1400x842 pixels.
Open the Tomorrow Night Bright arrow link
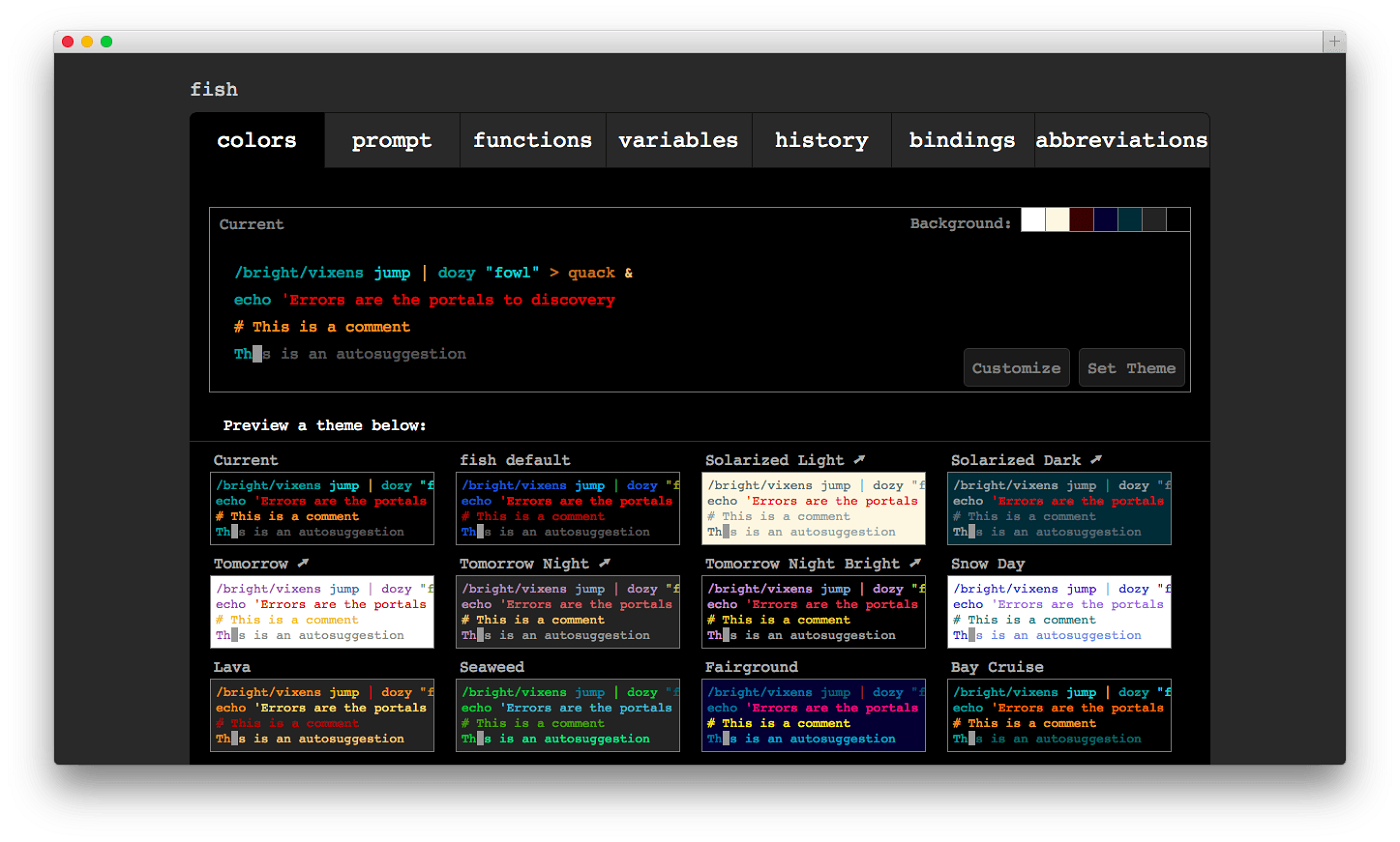pos(915,564)
